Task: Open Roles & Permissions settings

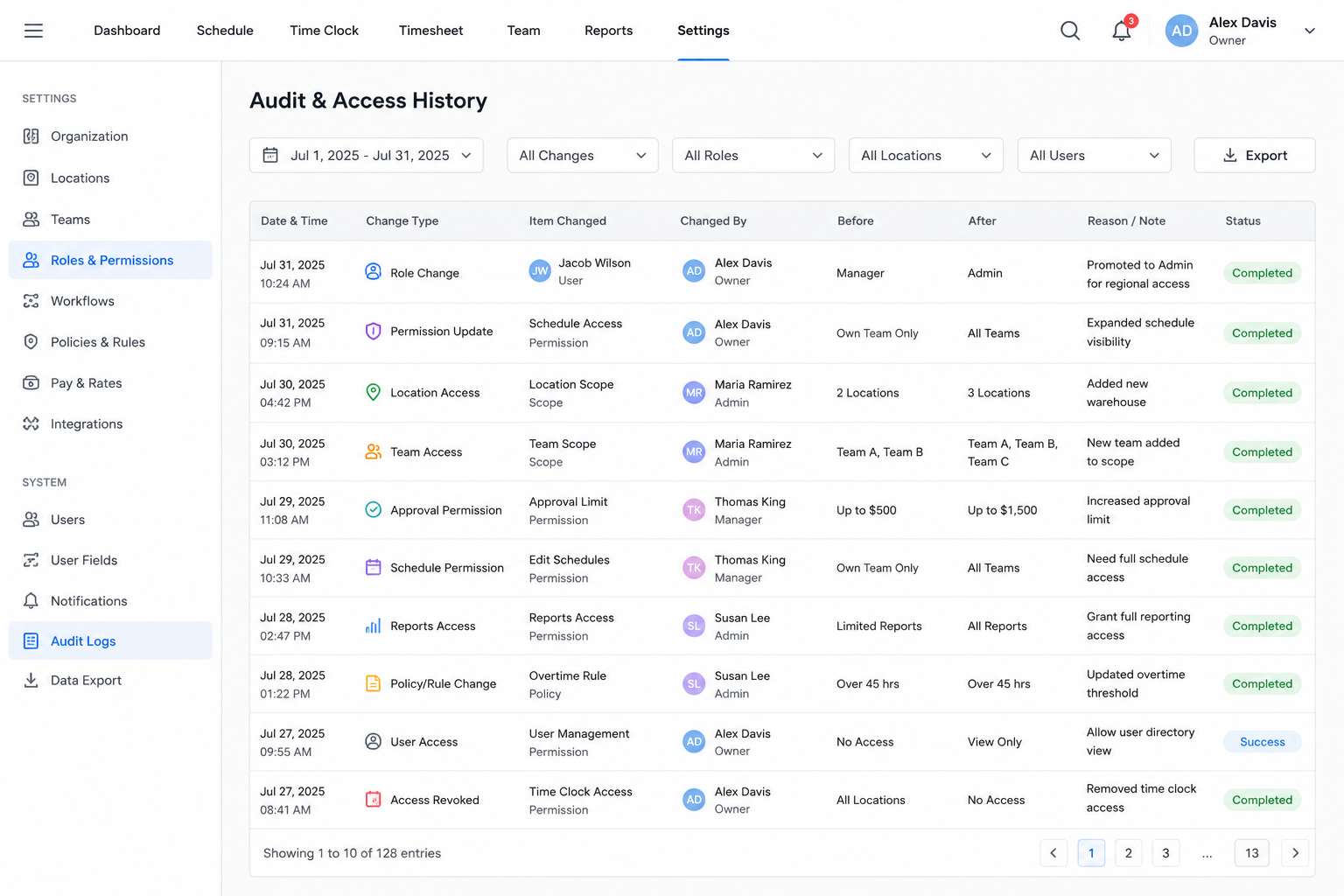Action: tap(110, 260)
